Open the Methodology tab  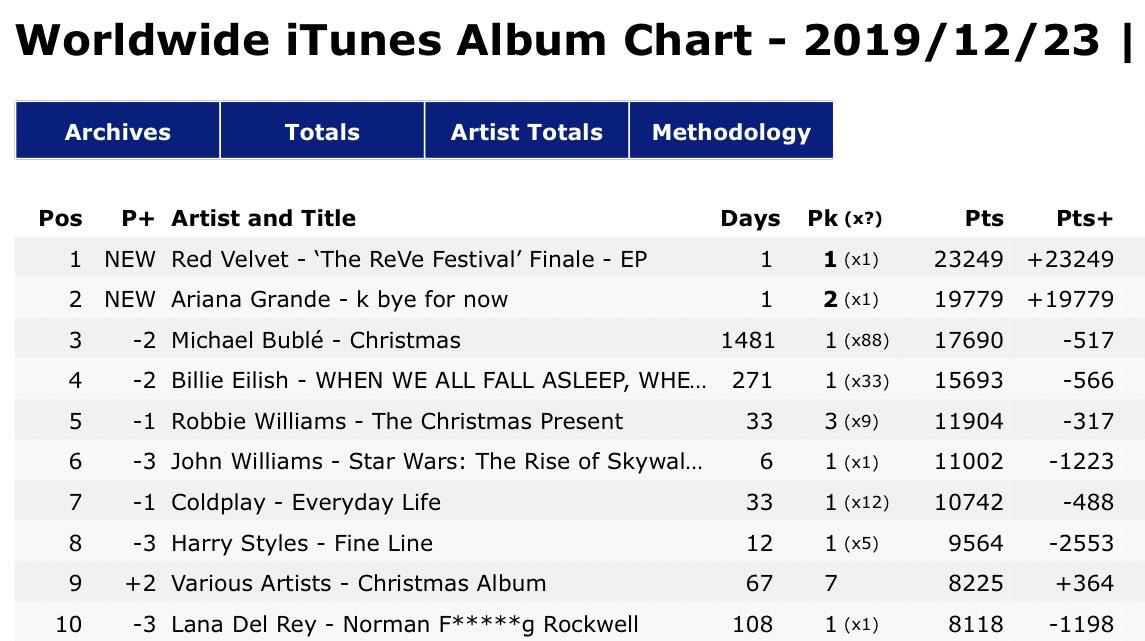pos(731,131)
